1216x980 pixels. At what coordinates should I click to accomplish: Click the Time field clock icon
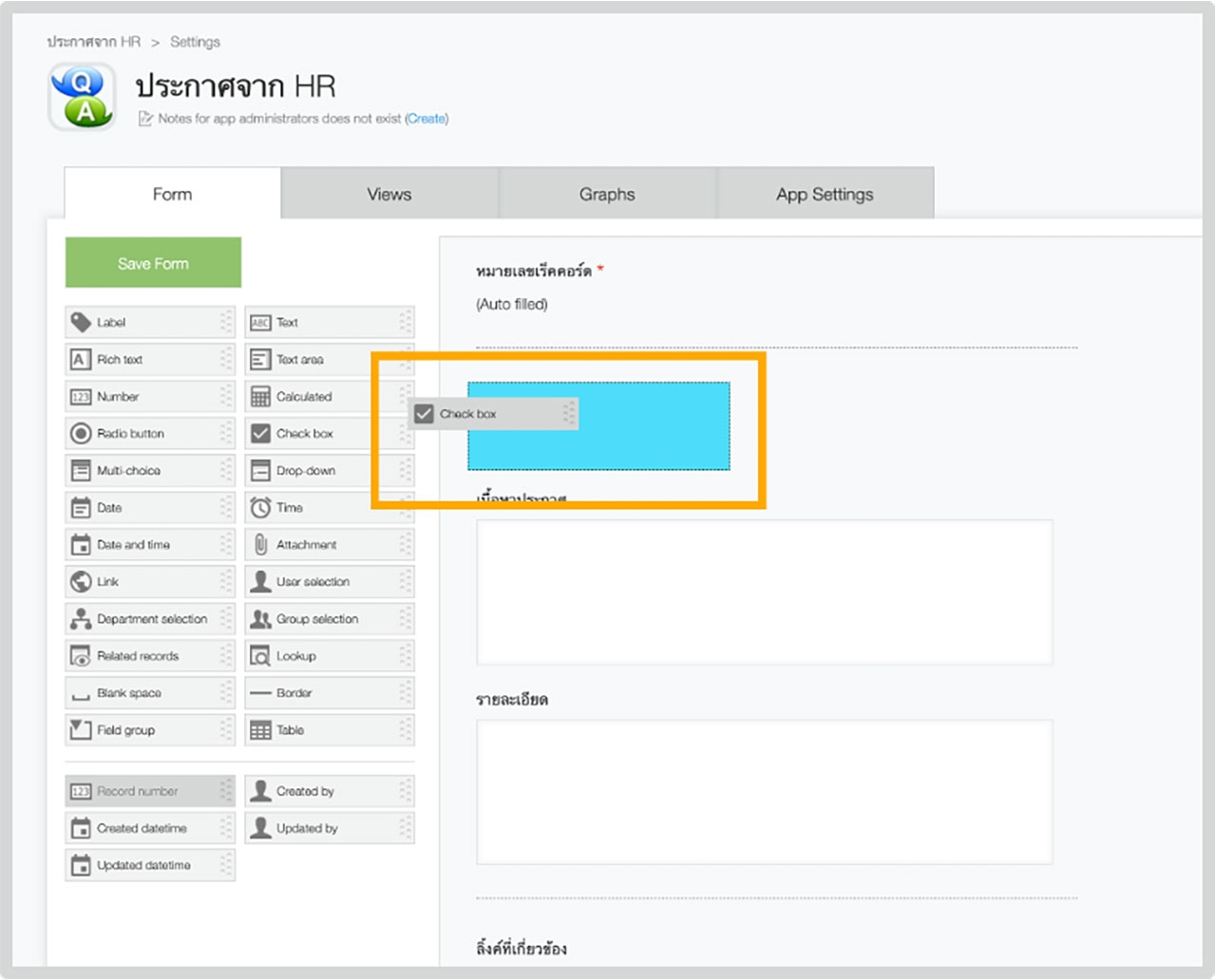260,508
